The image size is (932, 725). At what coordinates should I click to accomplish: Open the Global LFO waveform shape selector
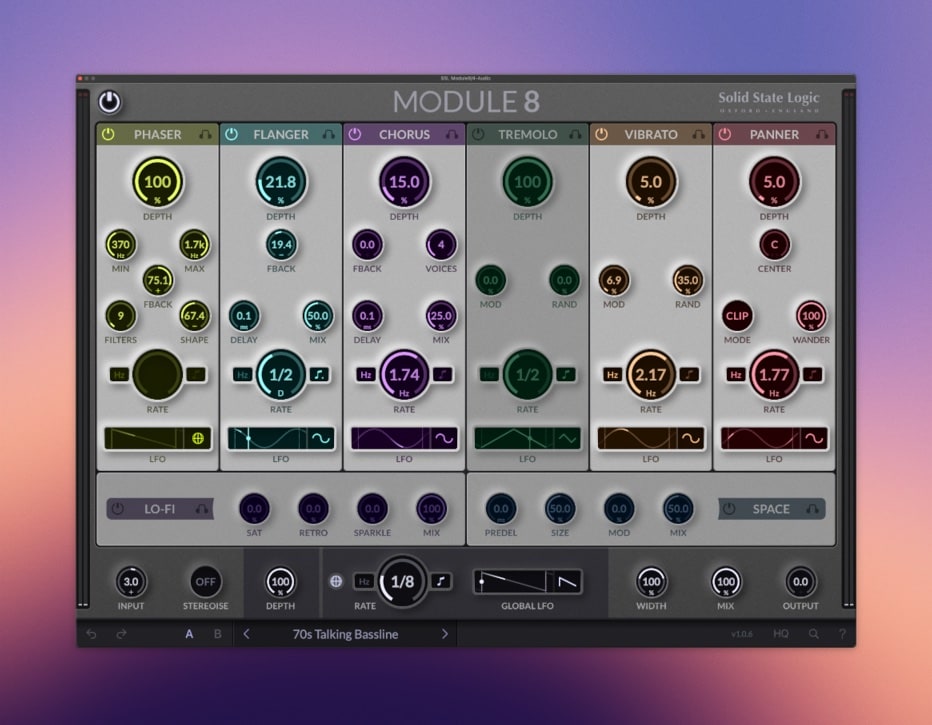(566, 580)
